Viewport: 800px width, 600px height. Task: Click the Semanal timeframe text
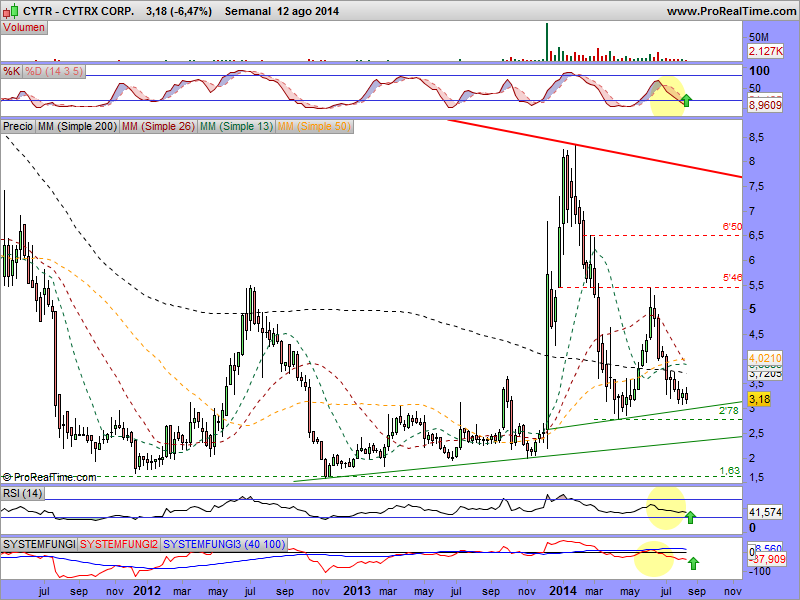[247, 11]
